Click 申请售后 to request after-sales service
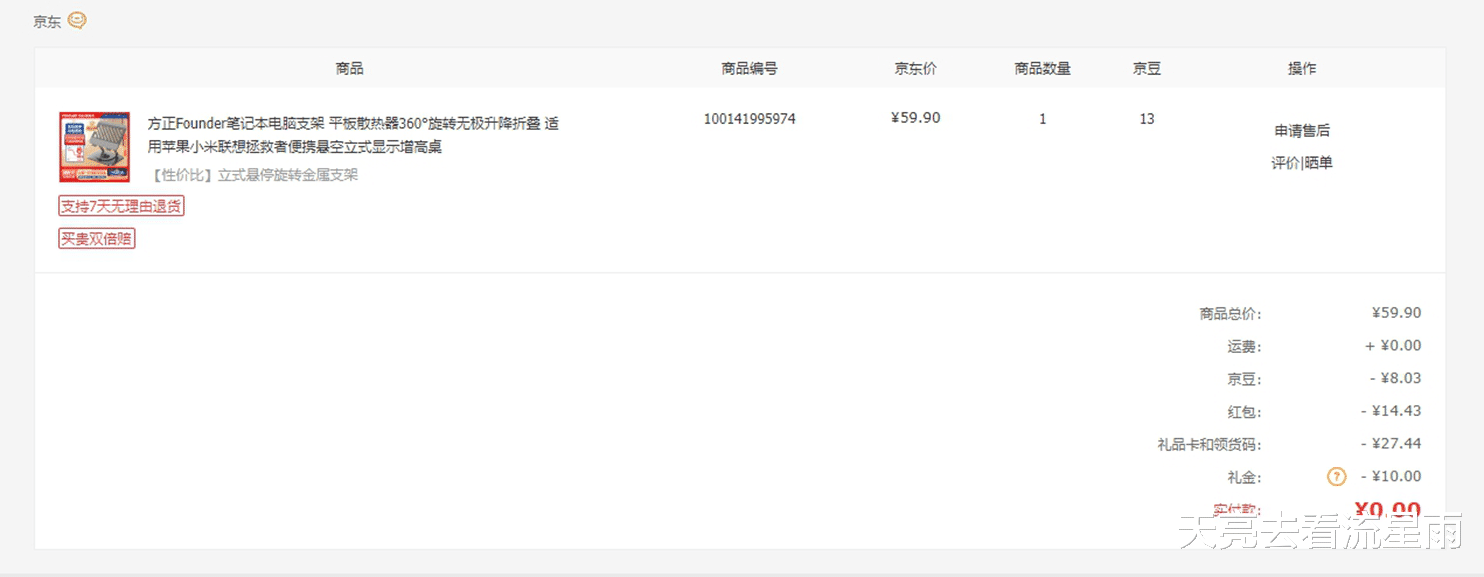 (x=1301, y=131)
